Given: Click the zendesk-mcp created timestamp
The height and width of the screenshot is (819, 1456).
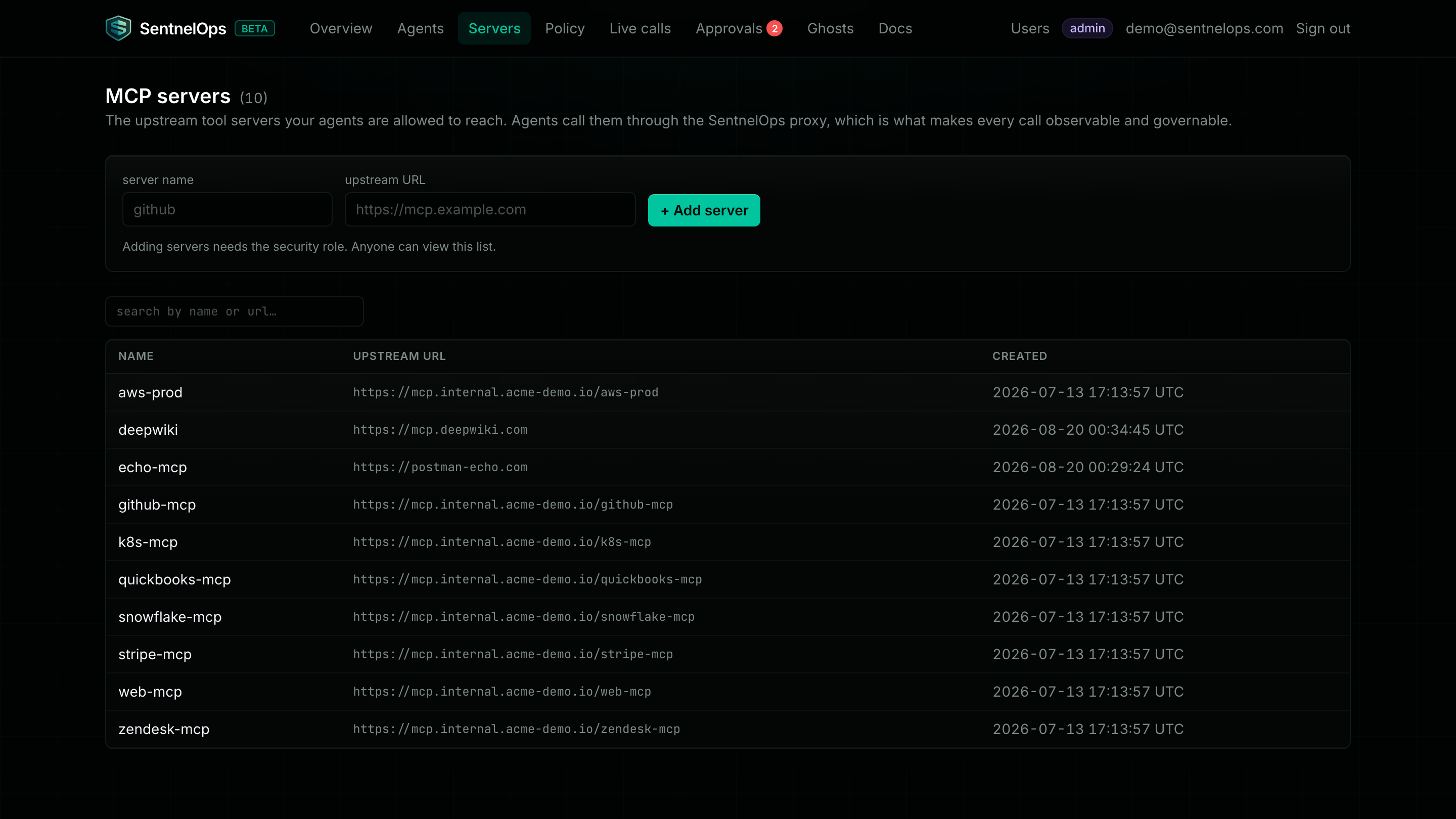Looking at the screenshot, I should (x=1087, y=729).
